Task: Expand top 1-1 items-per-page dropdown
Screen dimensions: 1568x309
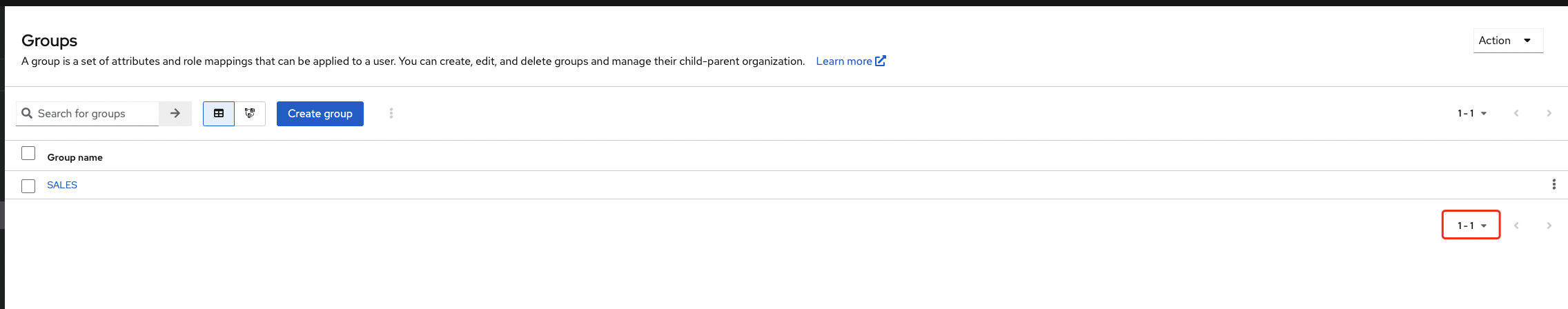Action: coord(1471,113)
